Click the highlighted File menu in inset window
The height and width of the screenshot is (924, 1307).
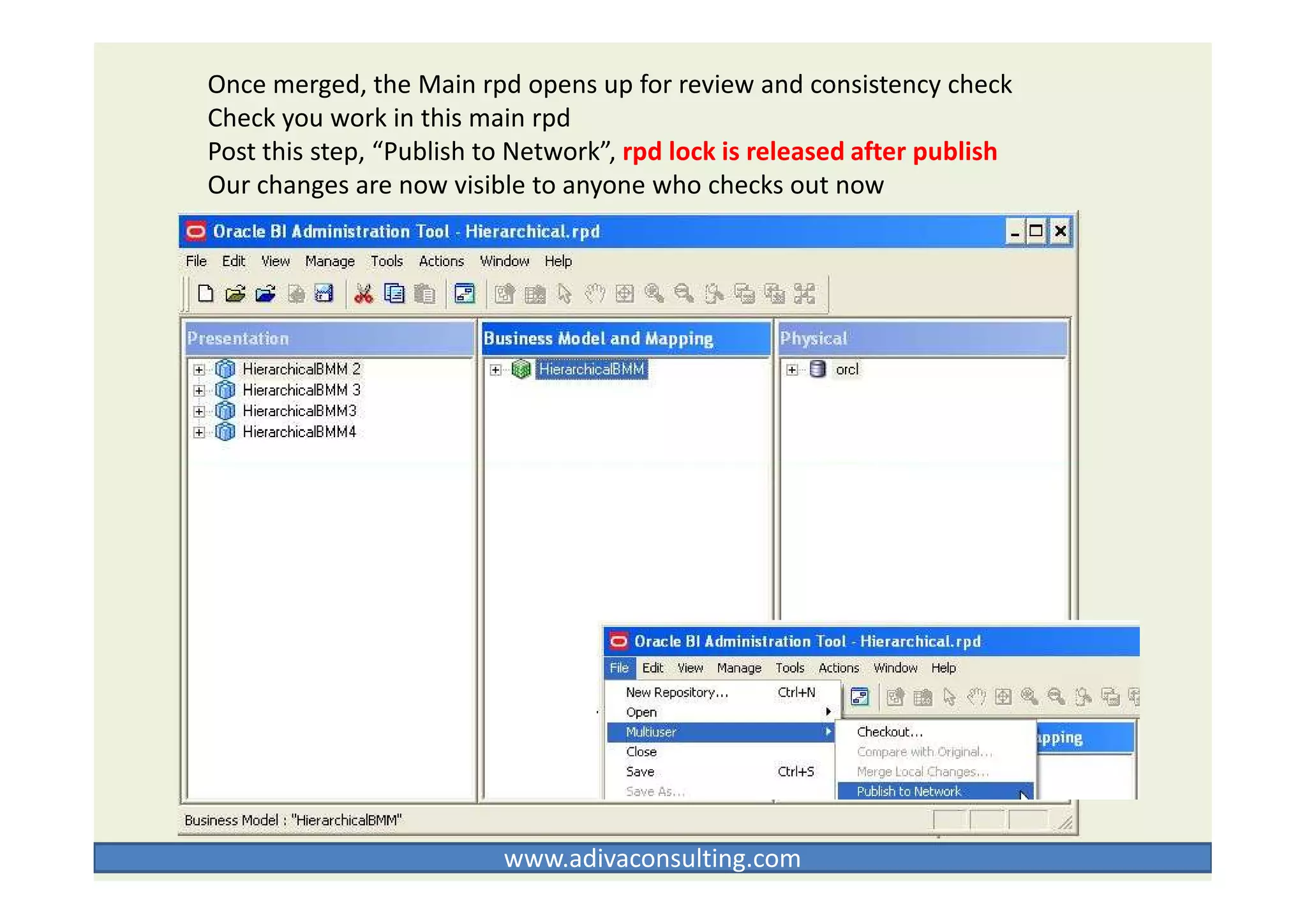click(619, 667)
